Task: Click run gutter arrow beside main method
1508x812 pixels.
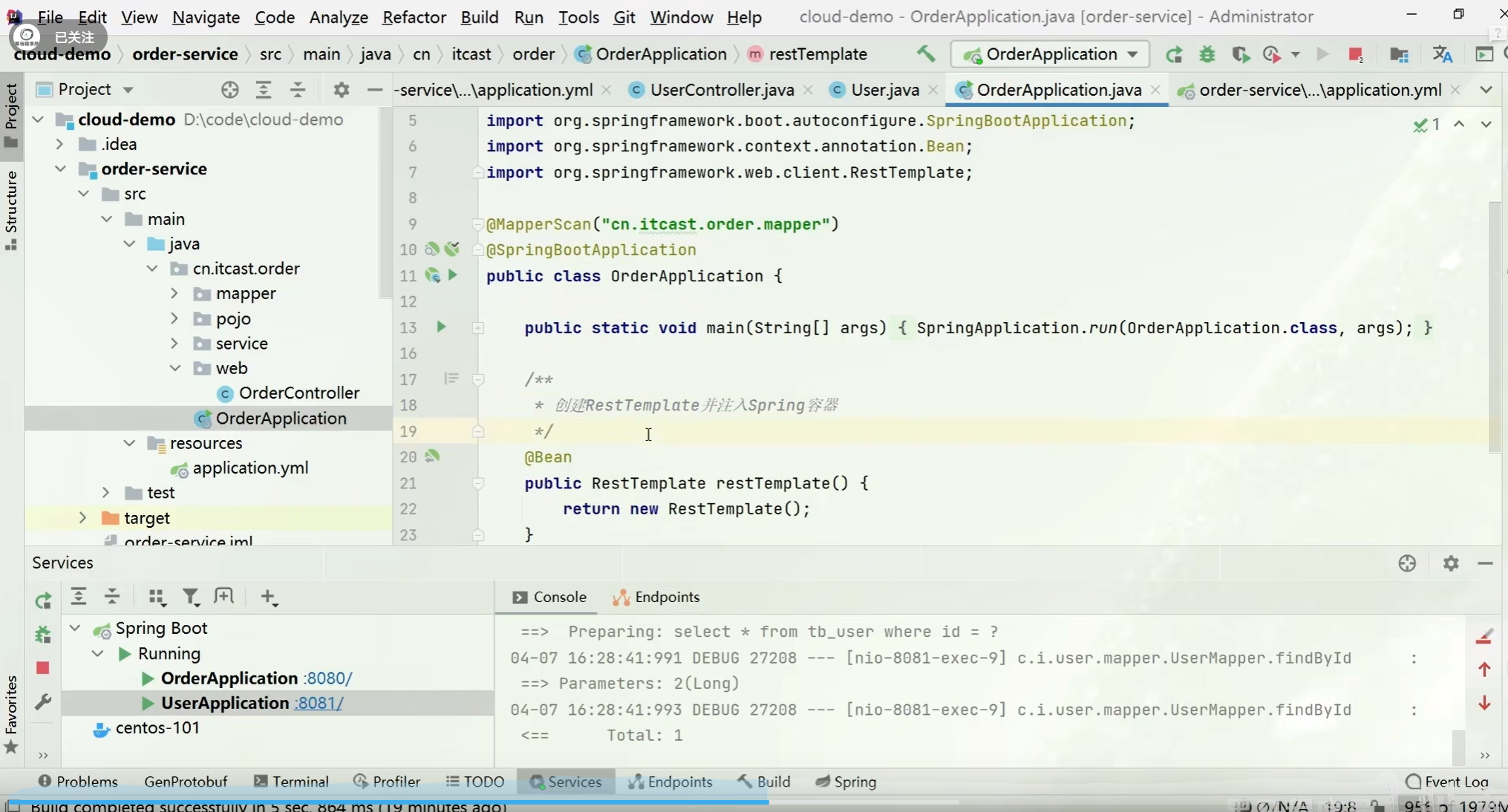Action: (441, 327)
